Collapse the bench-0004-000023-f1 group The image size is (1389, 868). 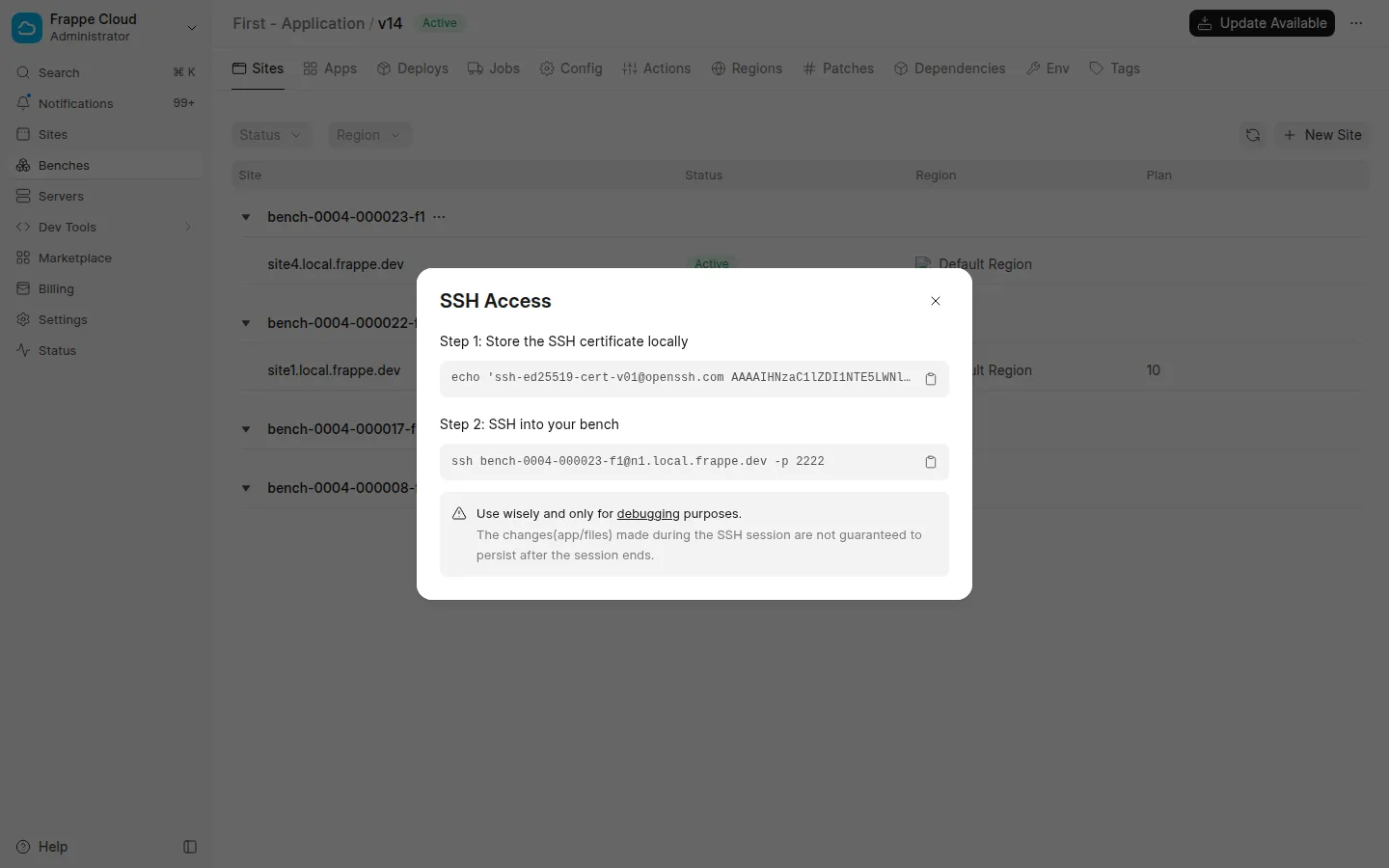(246, 217)
